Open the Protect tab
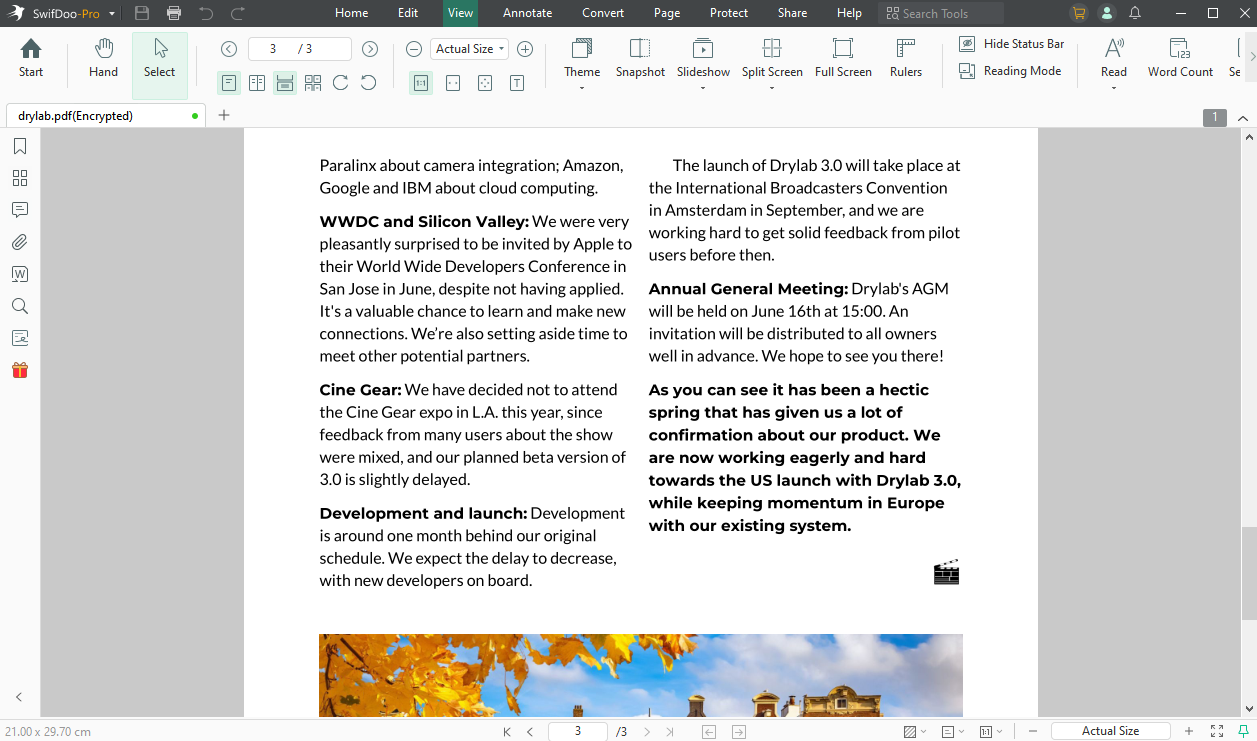Viewport: 1257px width, 741px height. (x=729, y=13)
